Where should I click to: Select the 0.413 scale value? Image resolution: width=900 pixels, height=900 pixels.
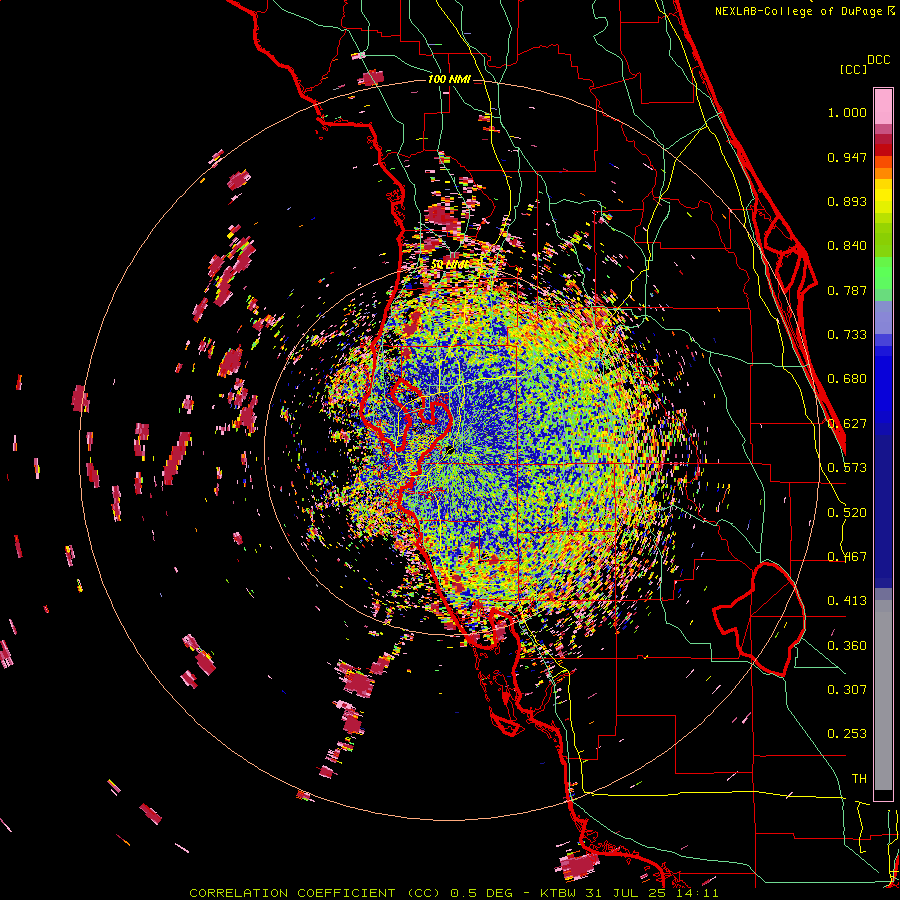tap(847, 601)
